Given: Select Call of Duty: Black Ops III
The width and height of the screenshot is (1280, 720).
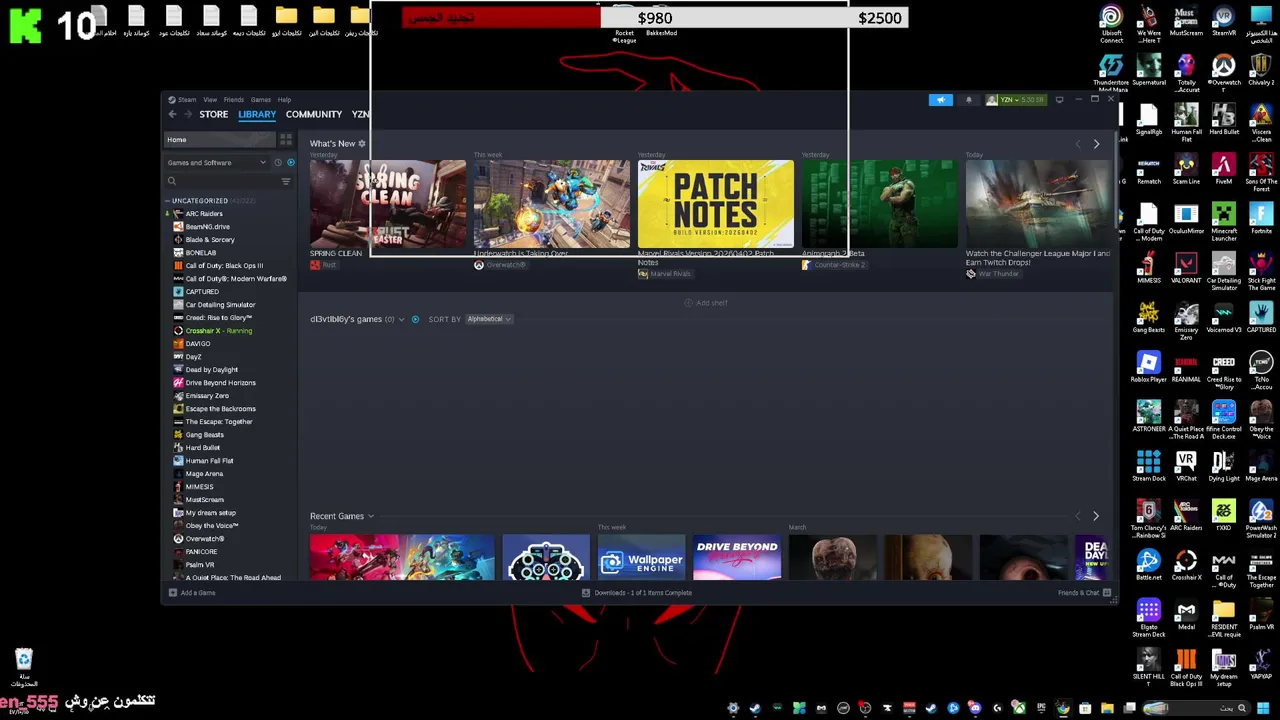Looking at the screenshot, I should coord(224,266).
